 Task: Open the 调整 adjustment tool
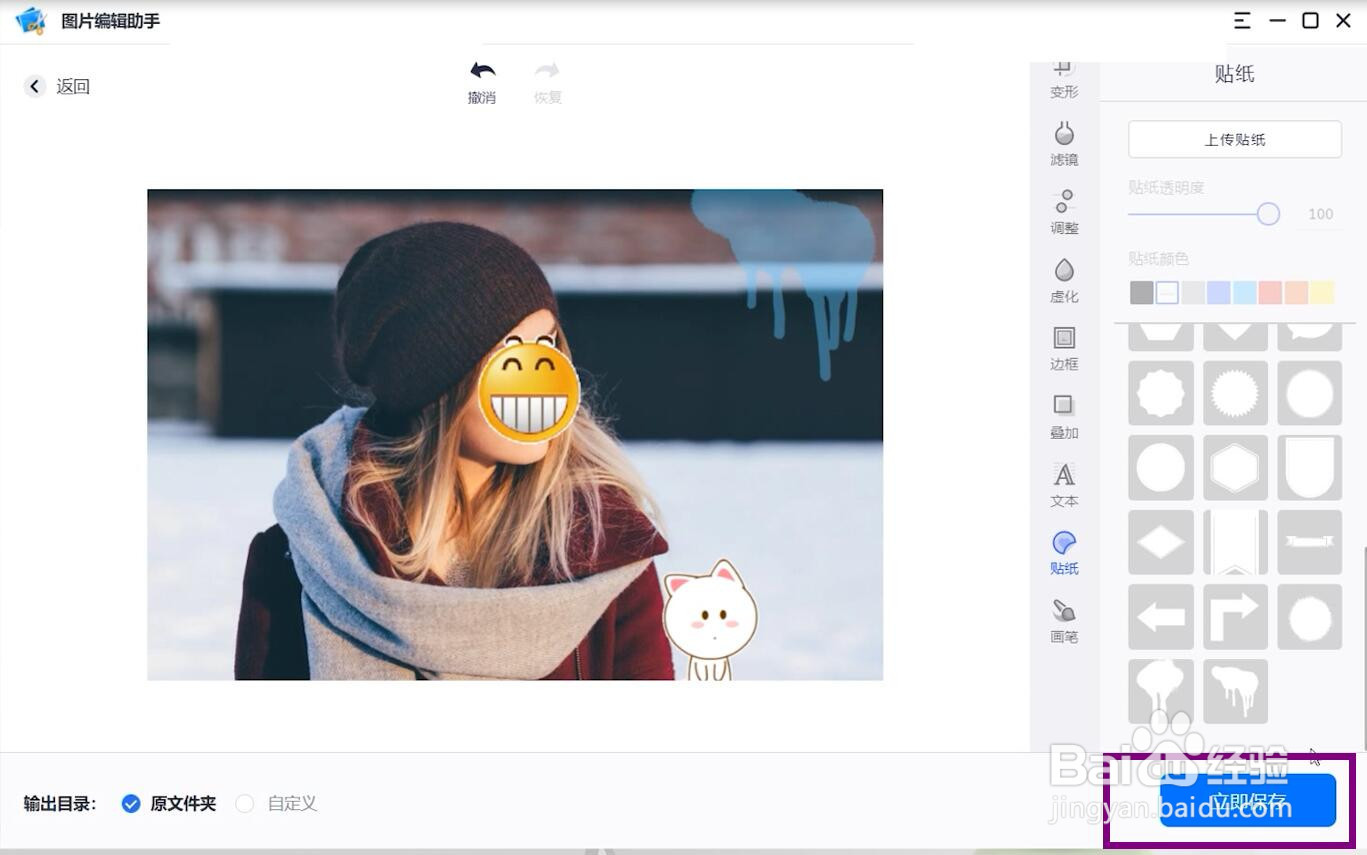[1064, 212]
